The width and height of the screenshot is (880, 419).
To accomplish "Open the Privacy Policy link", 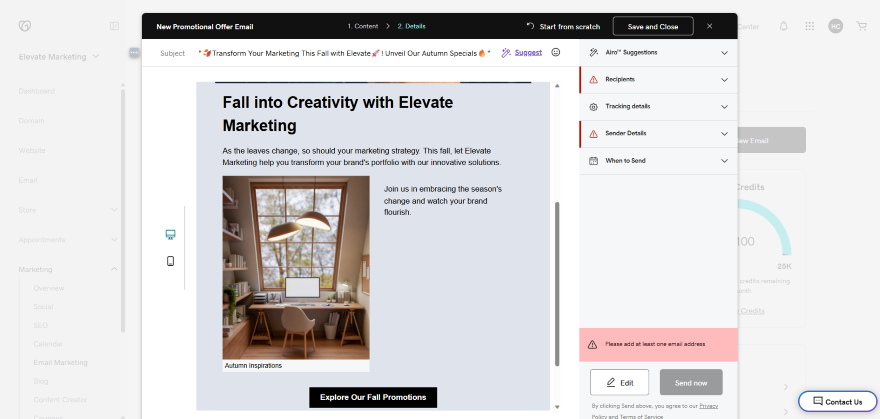I will pyautogui.click(x=708, y=406).
